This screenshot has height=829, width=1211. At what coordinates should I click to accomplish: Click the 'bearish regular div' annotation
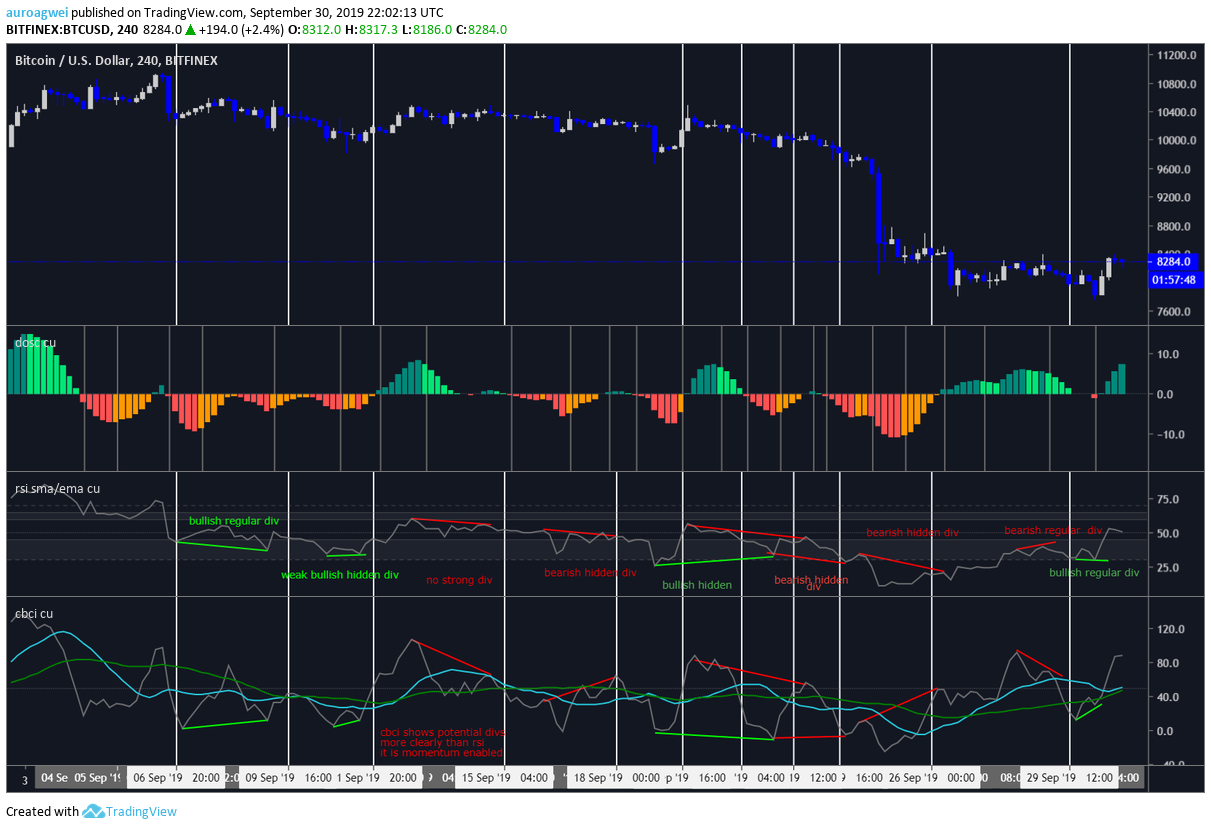pos(1053,531)
